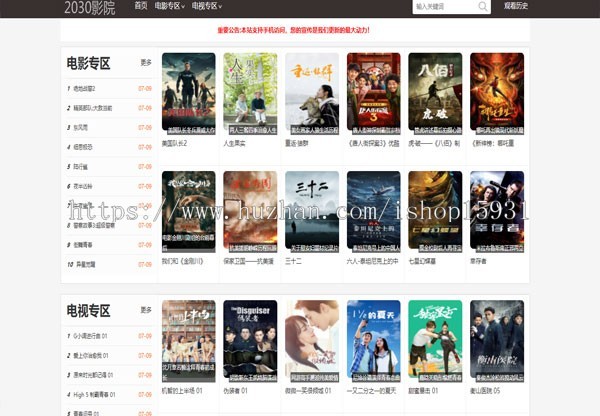
Task: Open the 人生果实 movie poster
Action: tap(250, 94)
